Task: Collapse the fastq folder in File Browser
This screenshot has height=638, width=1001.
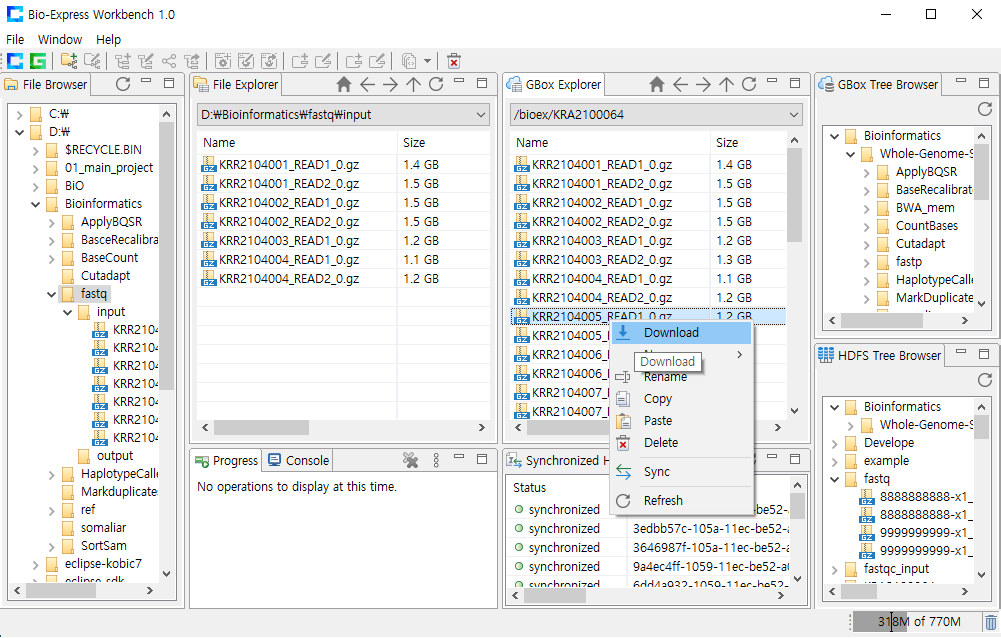Action: [51, 294]
